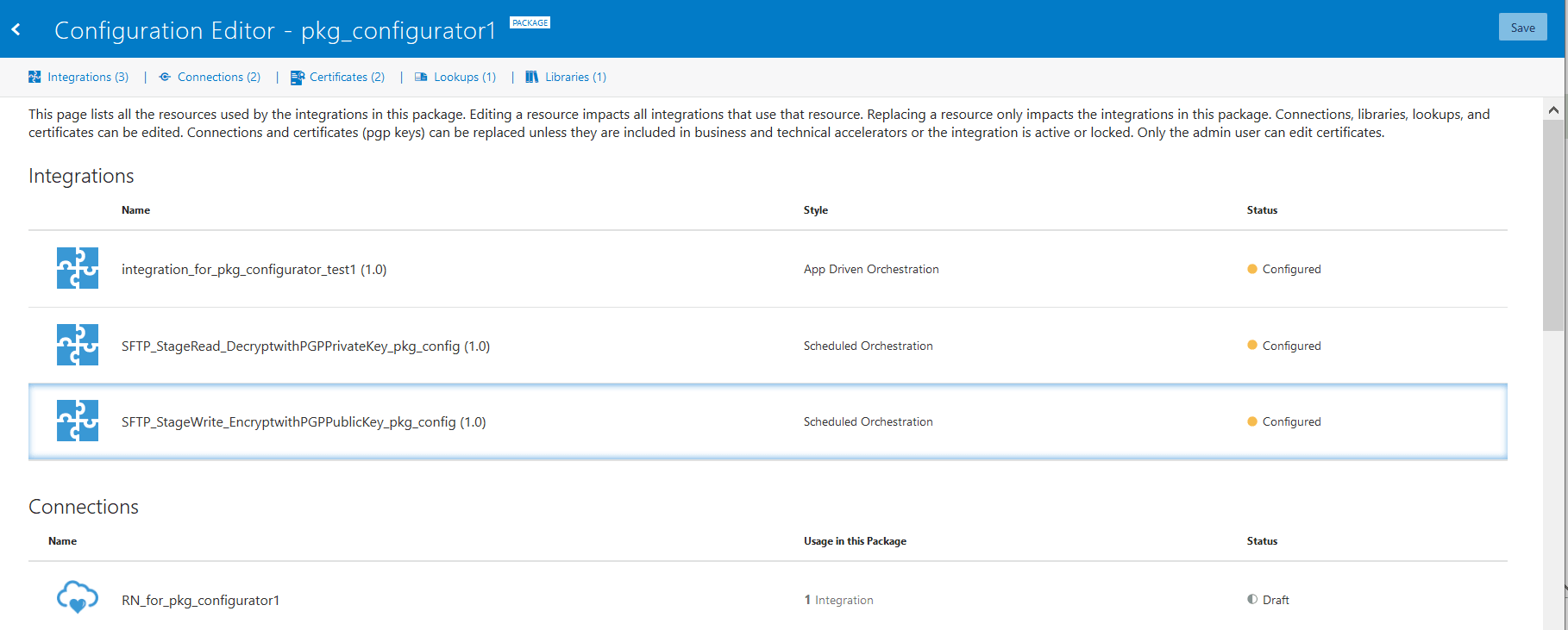Click the integration_for_pkg_configurator_test1 puzzle icon
Screen dimensions: 1568x630
pos(78,268)
